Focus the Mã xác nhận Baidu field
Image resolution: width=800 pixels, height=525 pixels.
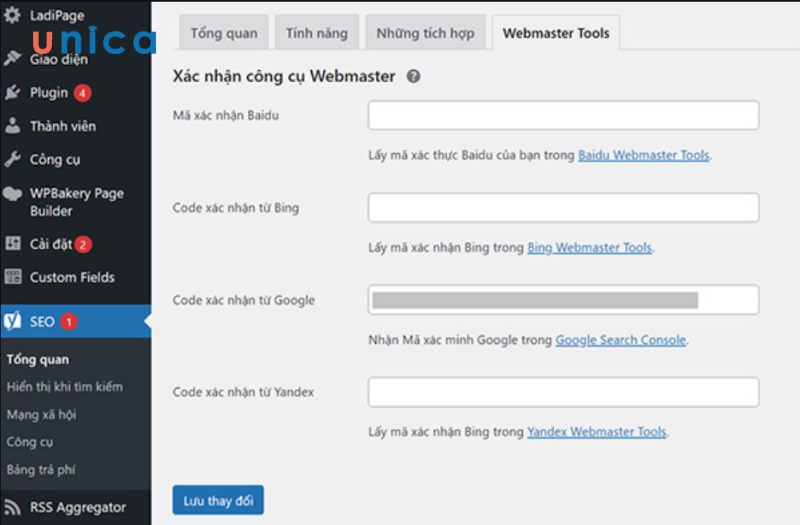(x=563, y=115)
